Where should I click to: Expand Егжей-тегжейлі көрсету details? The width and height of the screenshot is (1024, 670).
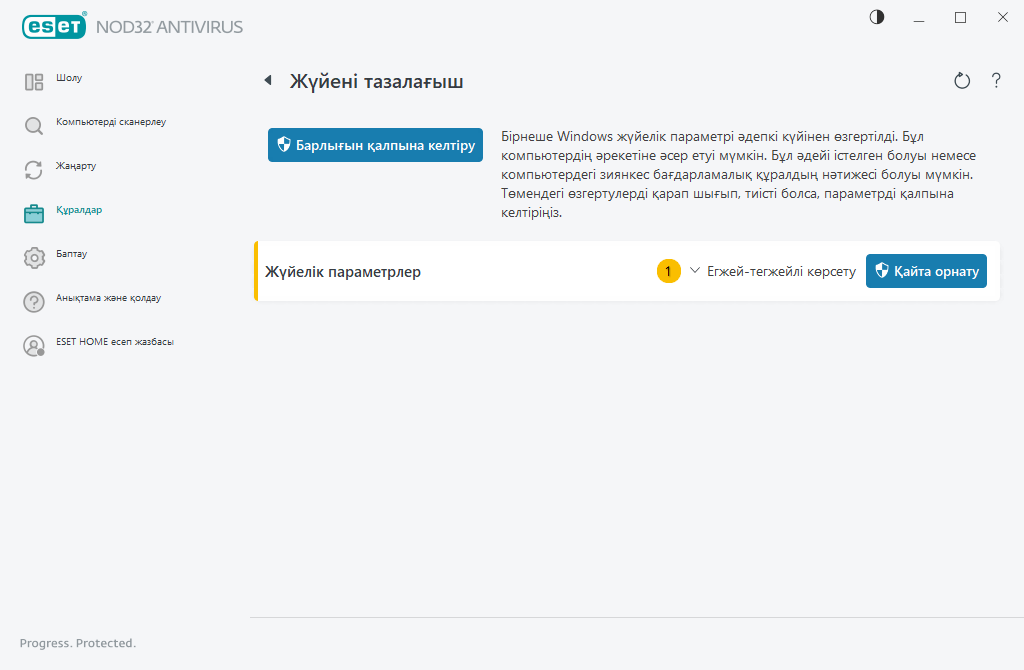[773, 272]
